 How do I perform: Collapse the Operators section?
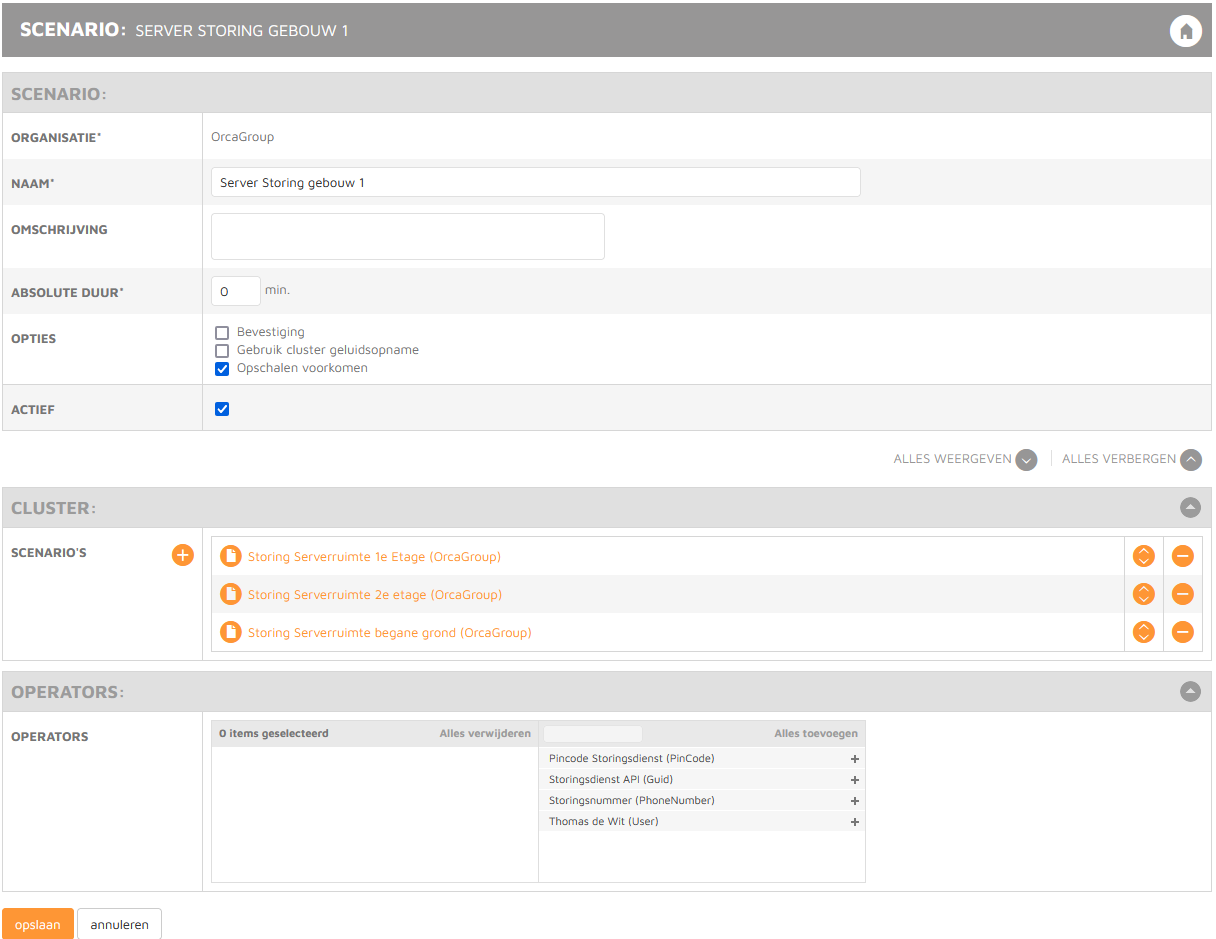coord(1190,691)
